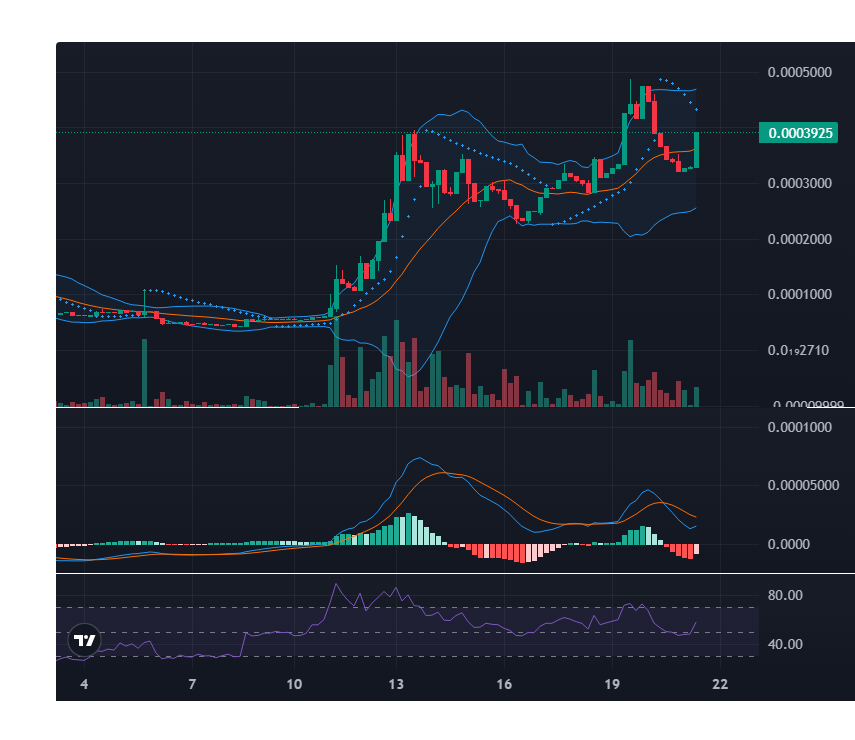855x740 pixels.
Task: Click date label 7 on time axis
Action: click(x=192, y=684)
